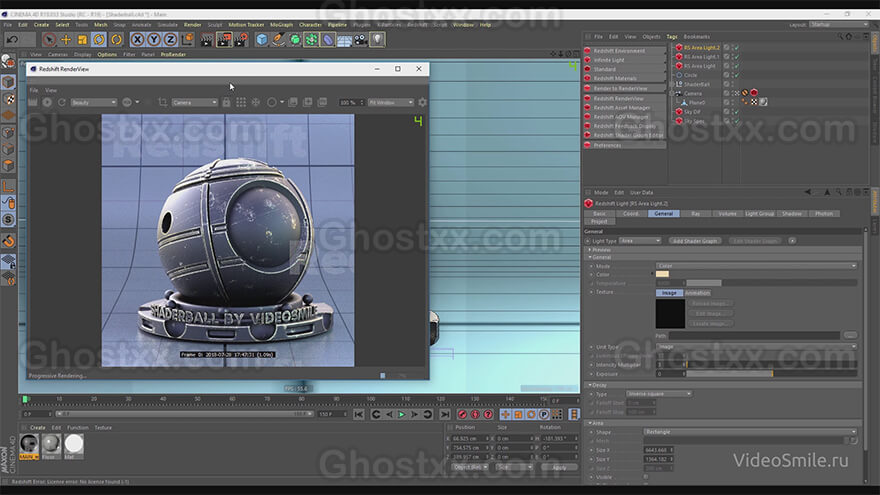
Task: Click the Make Editable icon in left palette
Action: click(8, 62)
